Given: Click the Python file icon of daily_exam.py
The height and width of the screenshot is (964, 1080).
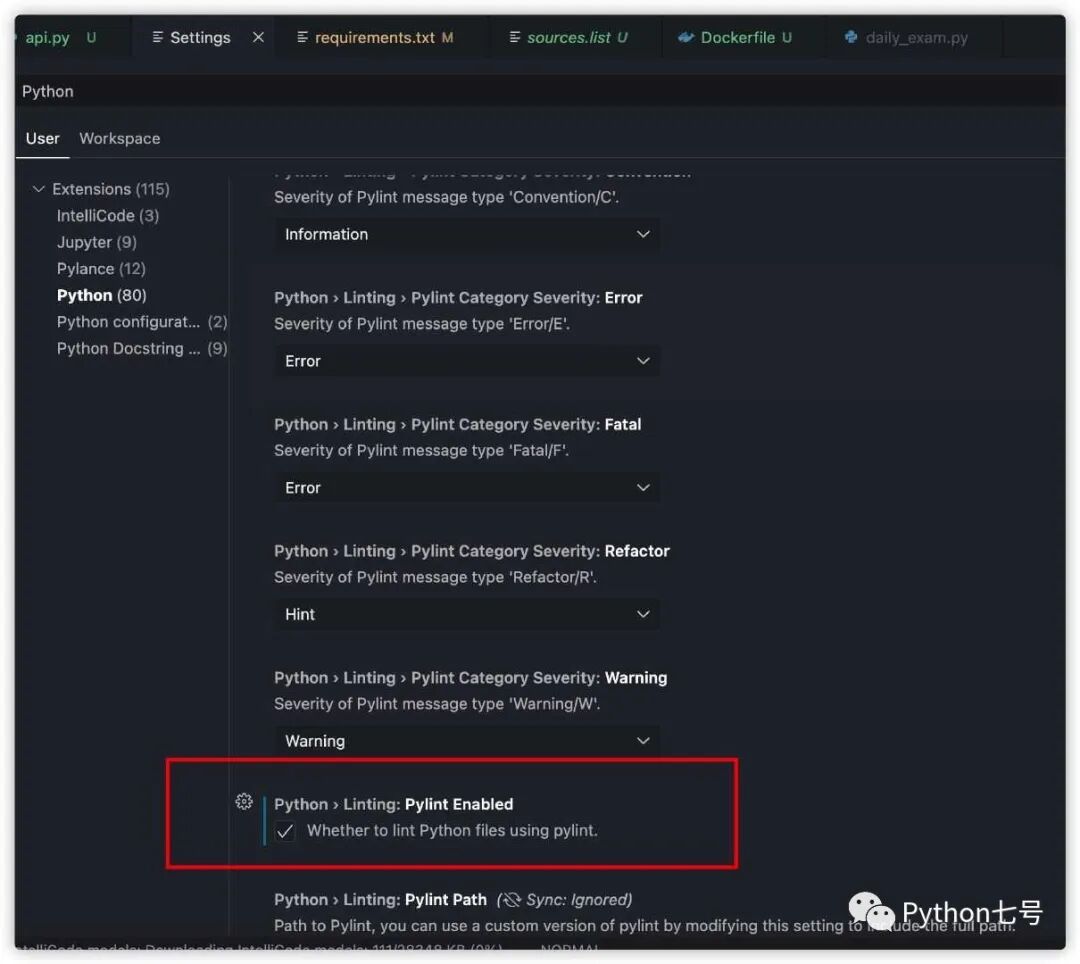Looking at the screenshot, I should tap(851, 37).
